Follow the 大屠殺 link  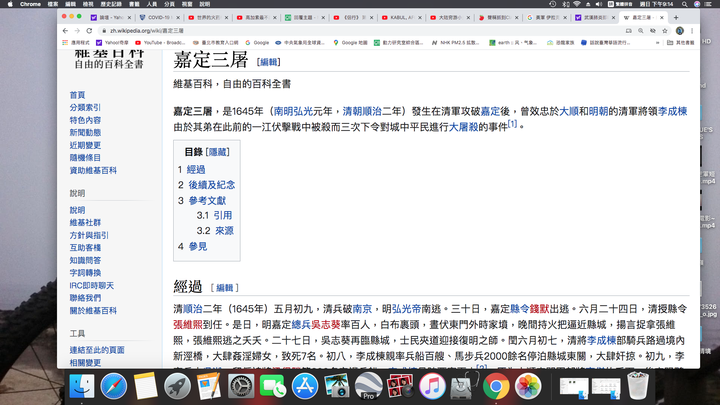pos(463,127)
